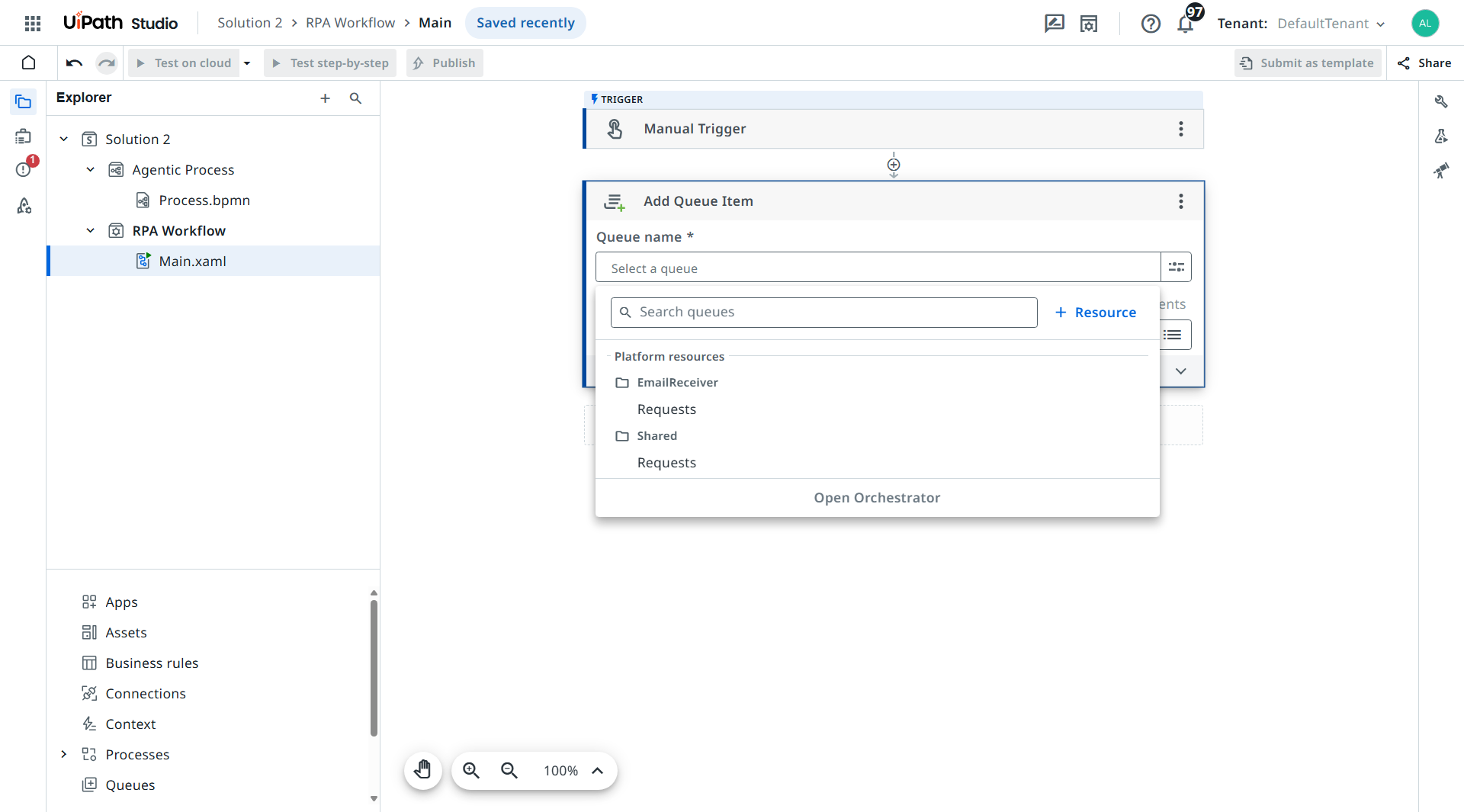Open the Queues resource
Viewport: 1464px width, 812px height.
130,785
